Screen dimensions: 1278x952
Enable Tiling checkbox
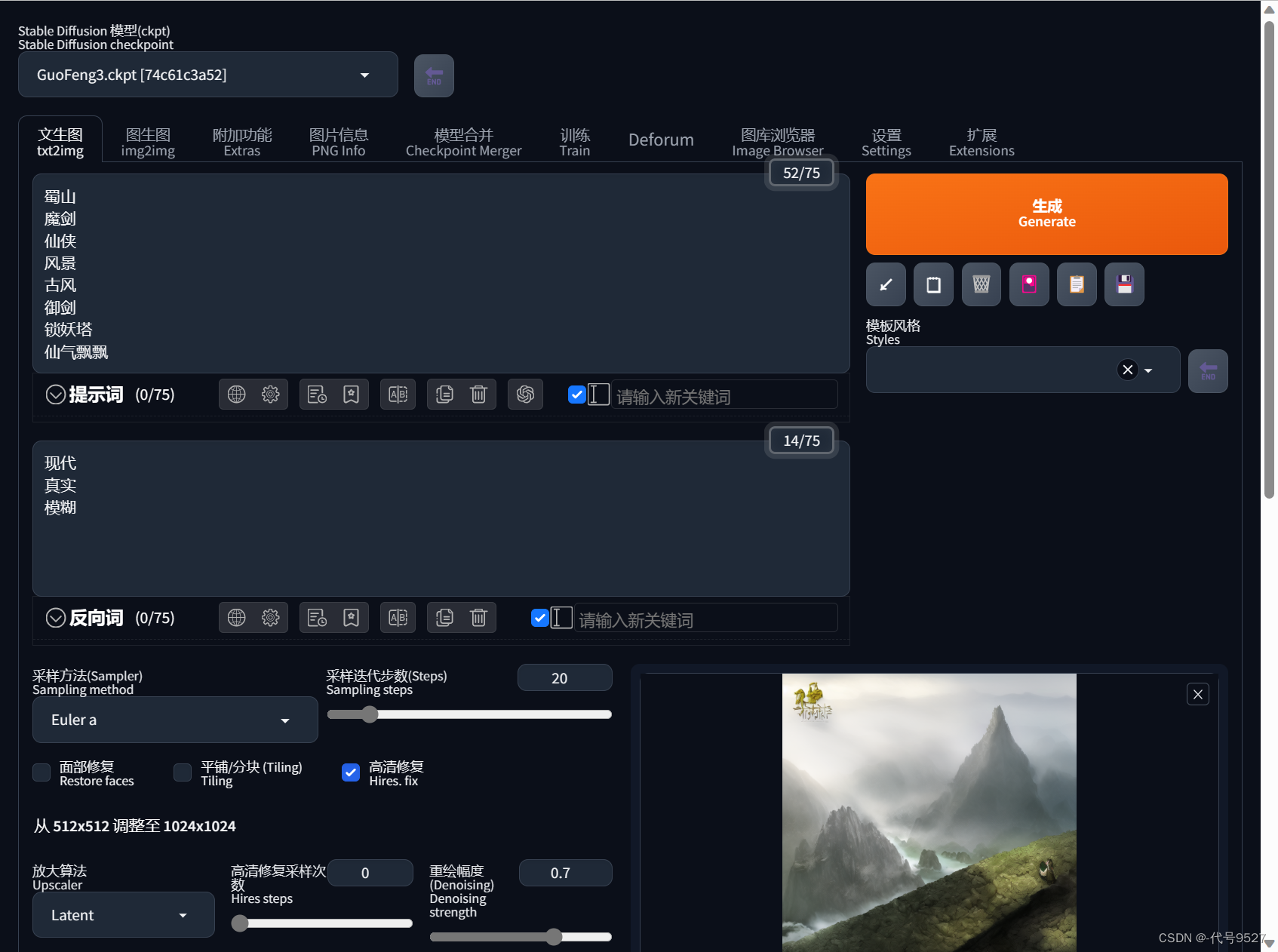[x=183, y=772]
